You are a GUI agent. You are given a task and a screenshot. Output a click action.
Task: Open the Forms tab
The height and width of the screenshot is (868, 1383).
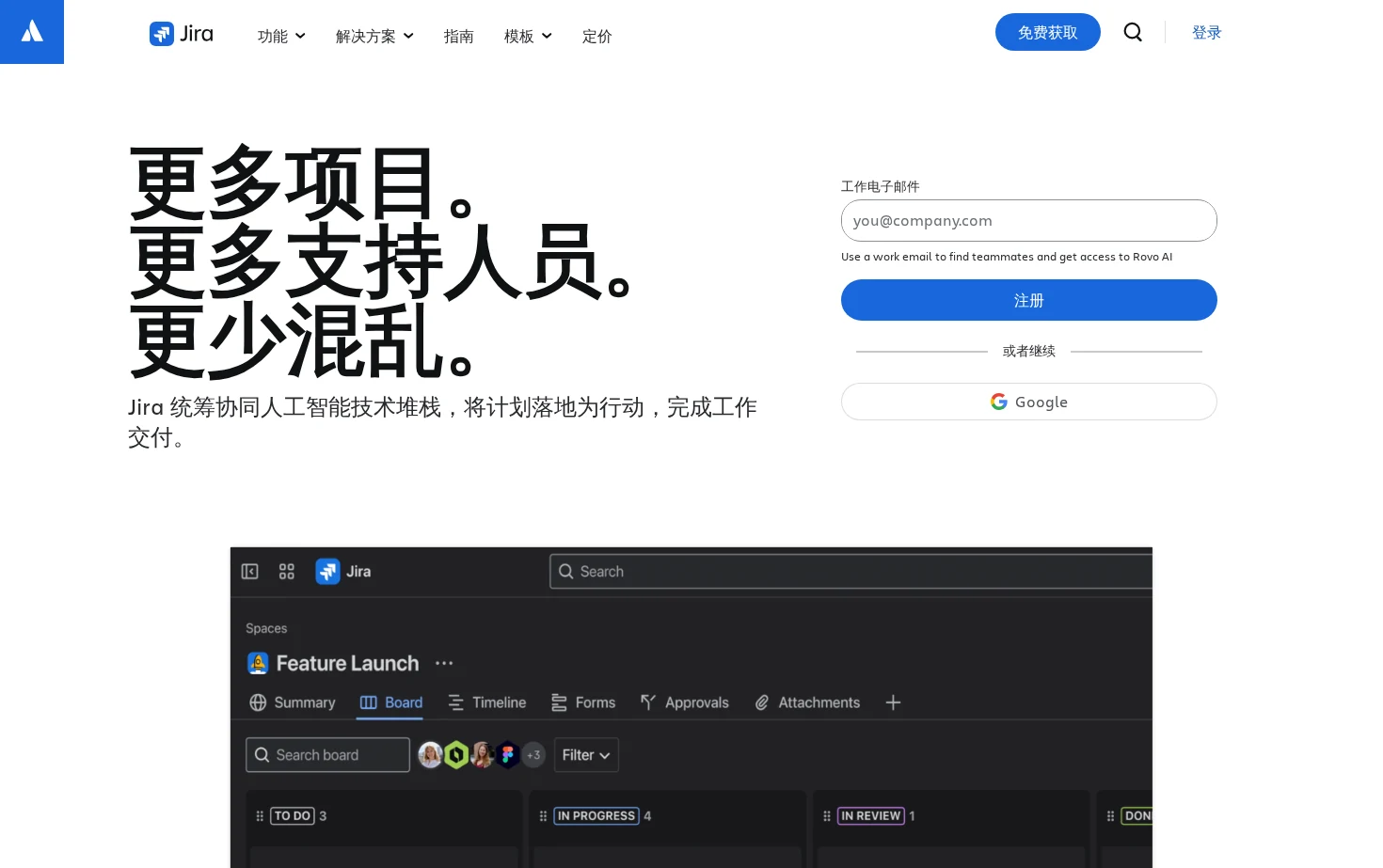(583, 702)
